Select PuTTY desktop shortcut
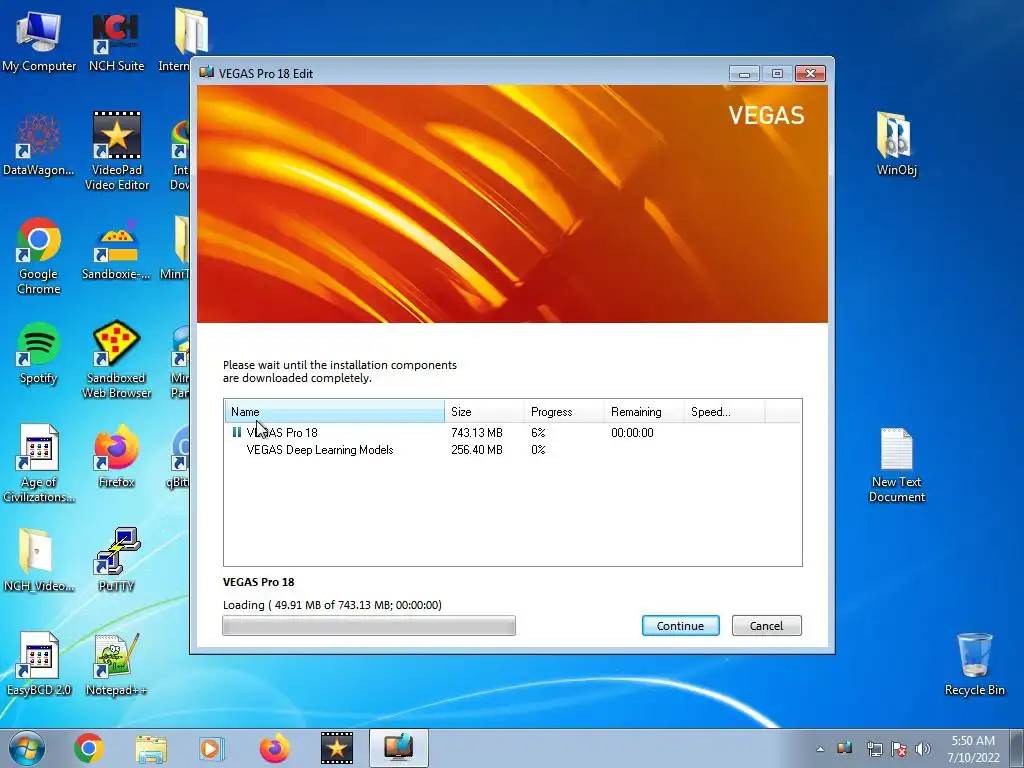This screenshot has width=1024, height=768. [x=116, y=560]
